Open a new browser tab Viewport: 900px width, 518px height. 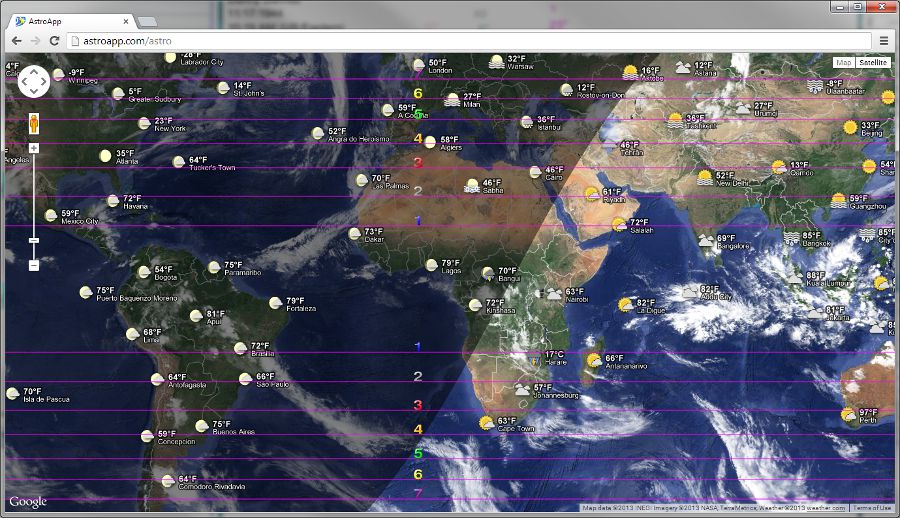coord(146,21)
